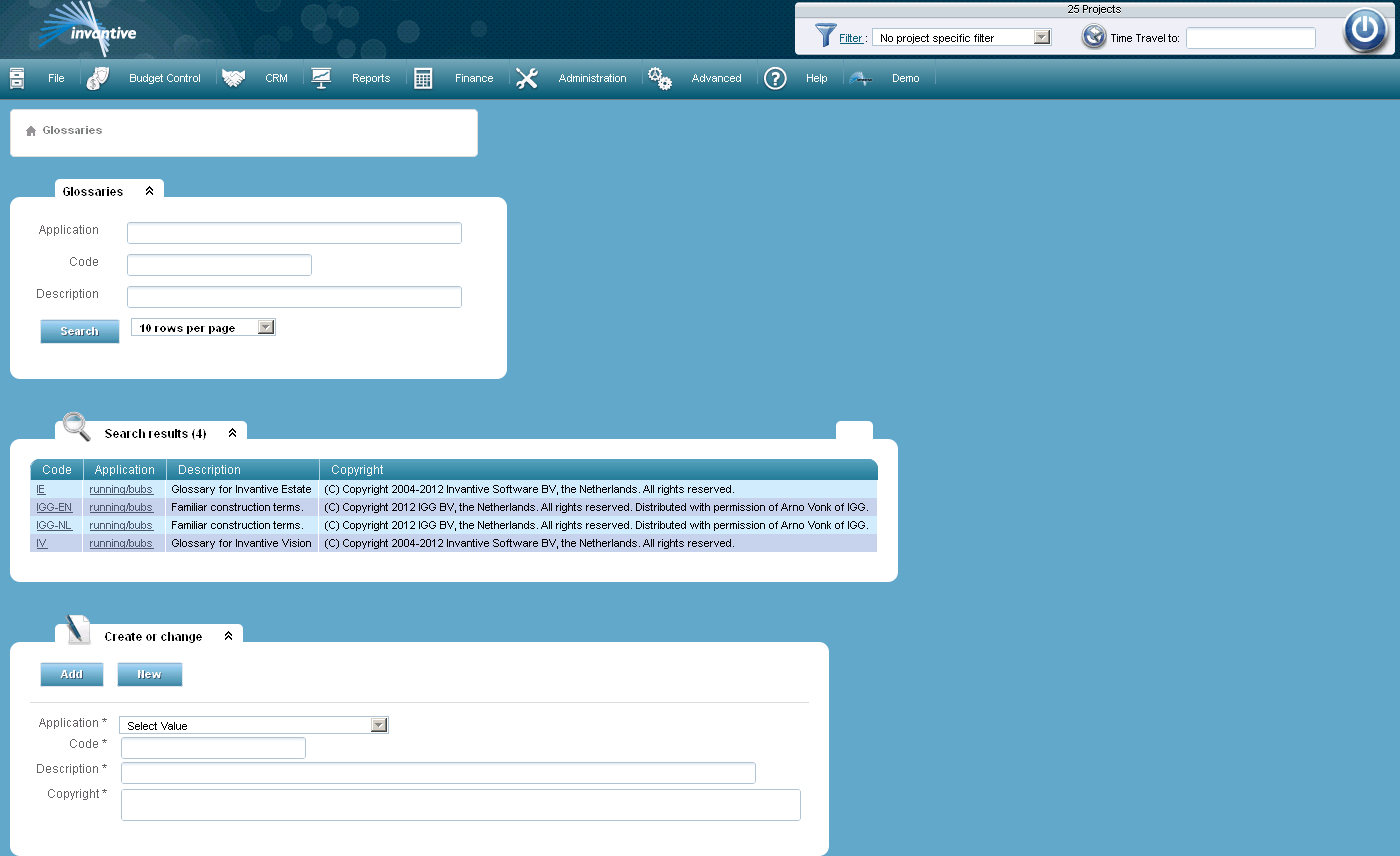Click the Administration wrench tools icon
The image size is (1400, 856).
pos(527,78)
